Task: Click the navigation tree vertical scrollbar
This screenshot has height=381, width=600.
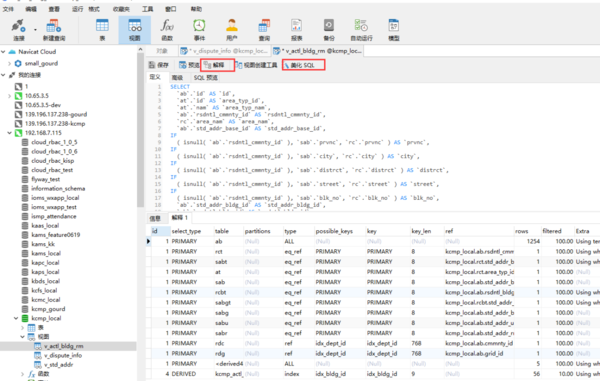Action: click(140, 130)
